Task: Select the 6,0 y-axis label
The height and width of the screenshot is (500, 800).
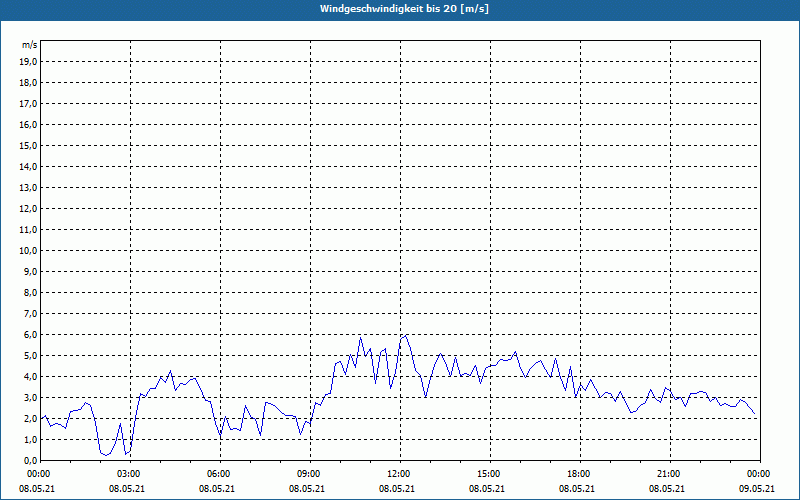Action: [30, 334]
